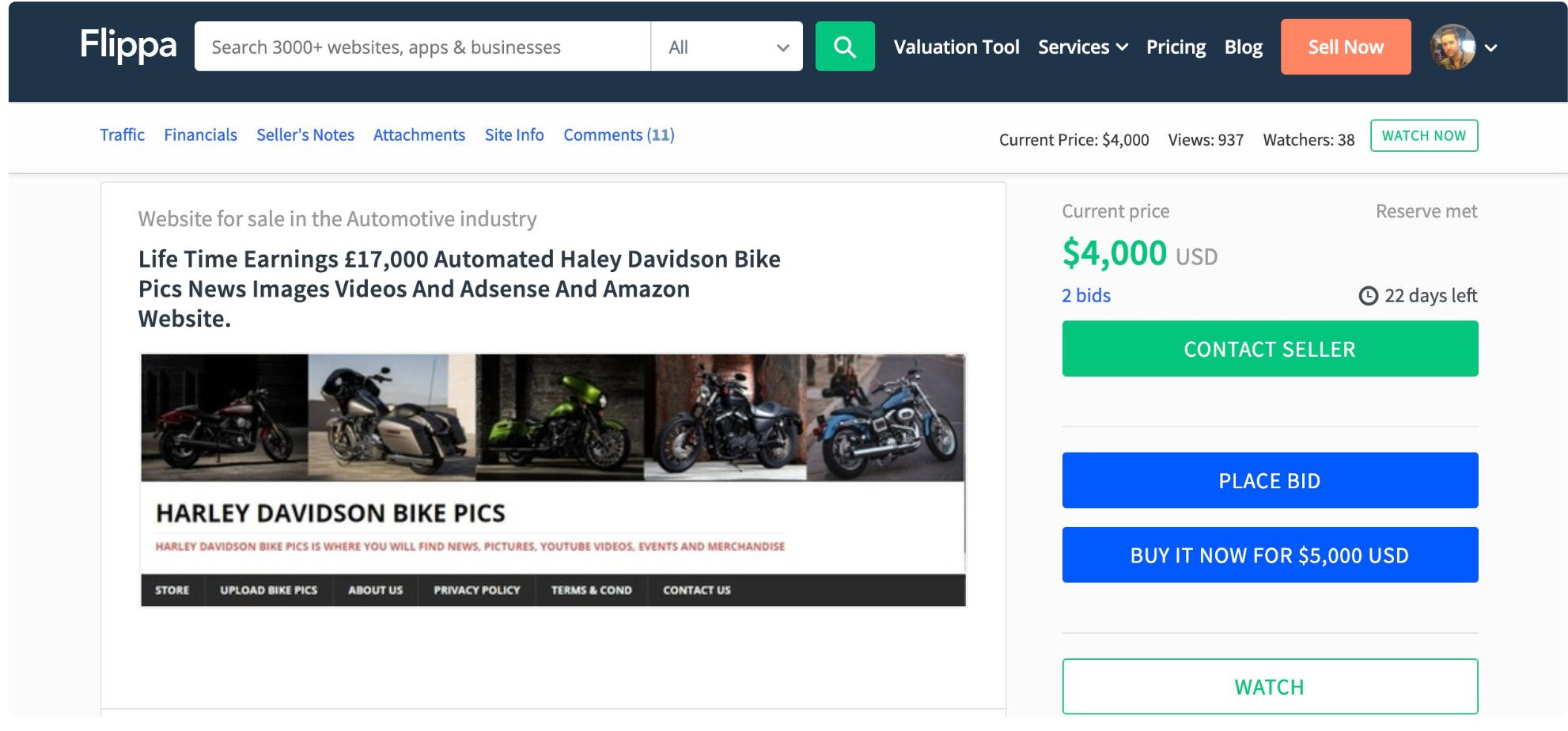Open the Valuation Tool page
Viewport: 1568px width, 731px height.
click(956, 47)
